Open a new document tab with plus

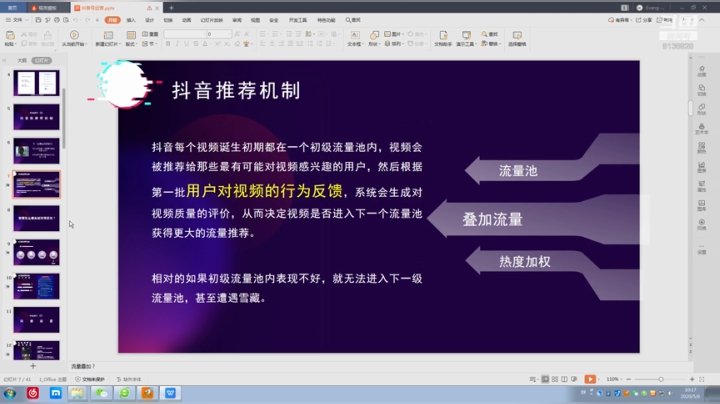171,8
